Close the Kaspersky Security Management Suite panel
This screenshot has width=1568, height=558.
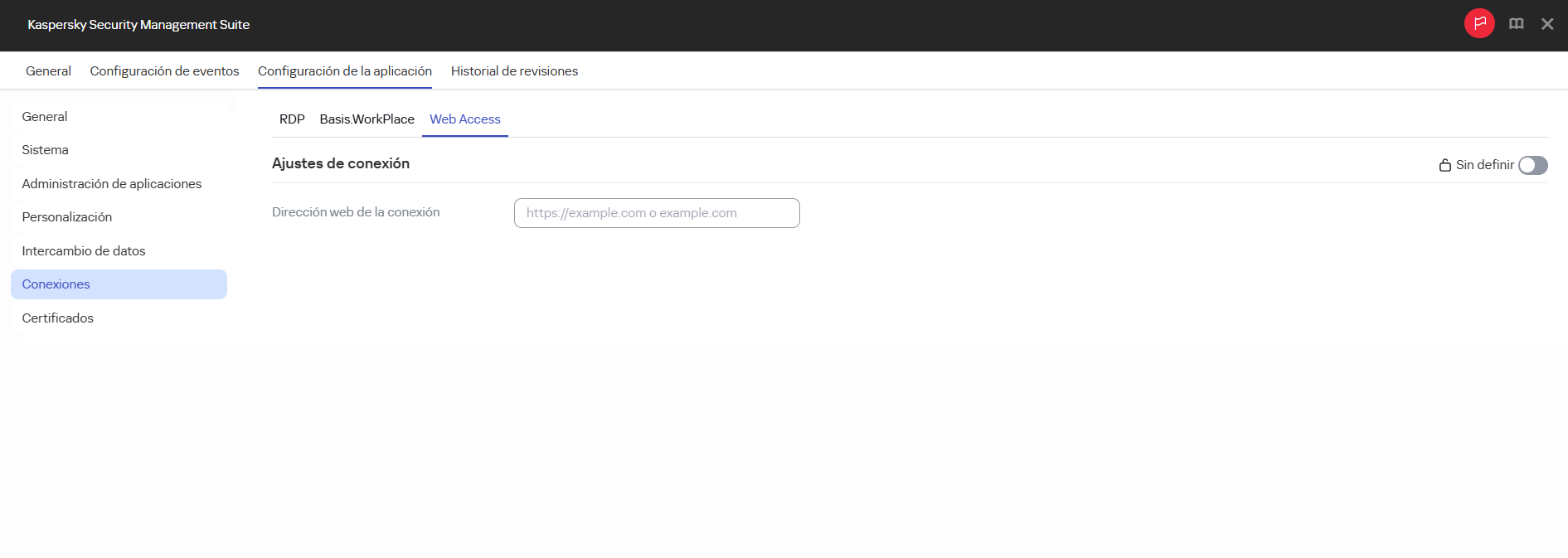(x=1547, y=24)
